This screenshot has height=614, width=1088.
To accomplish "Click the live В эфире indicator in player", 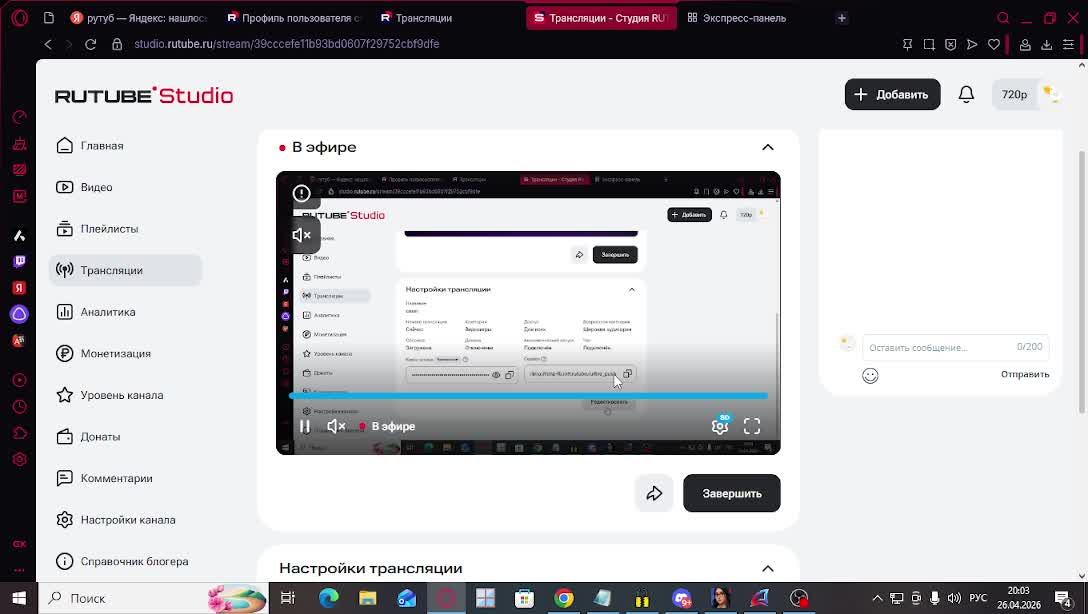I will (x=386, y=426).
